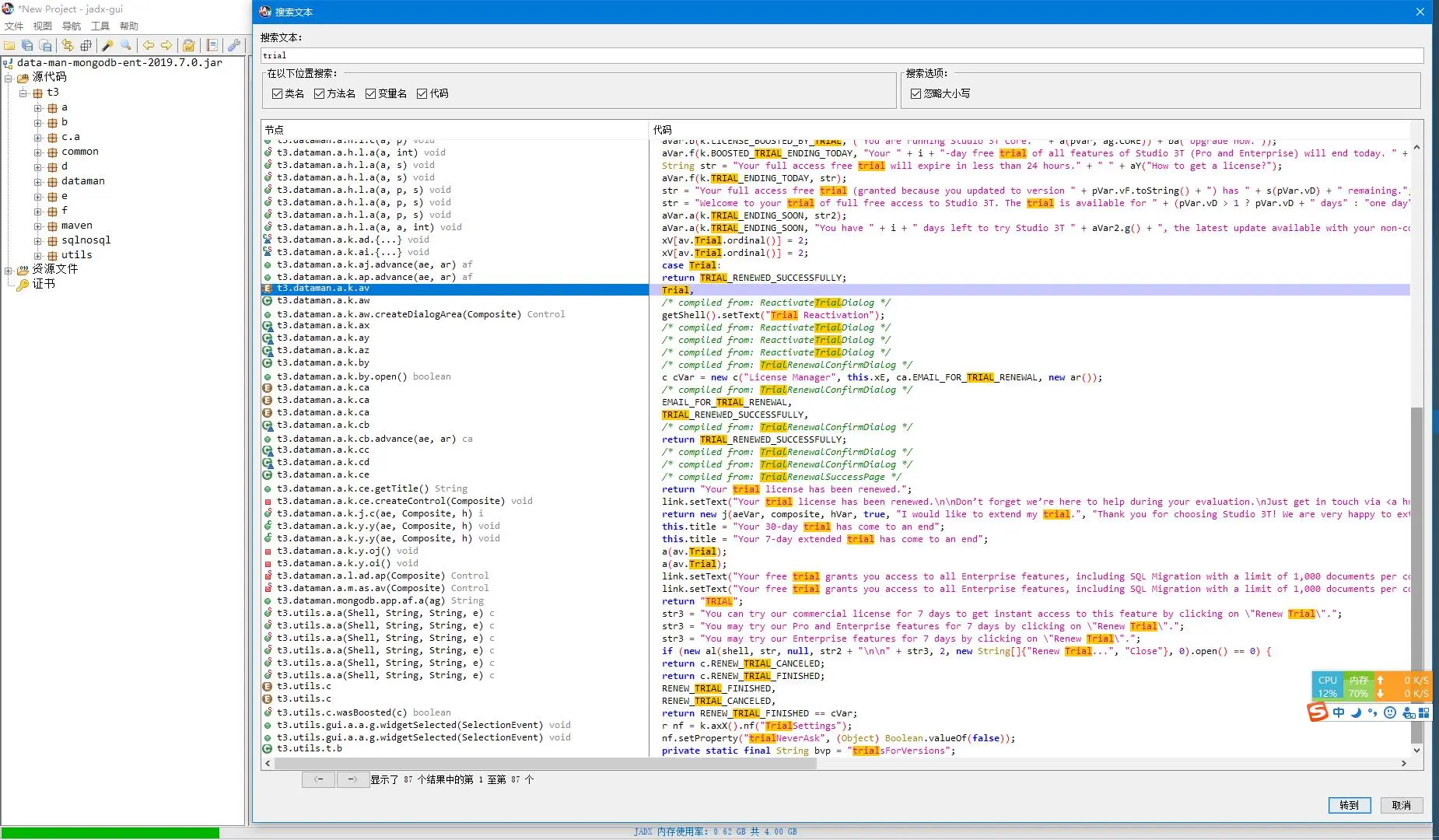Expand the maven package node

(38, 226)
